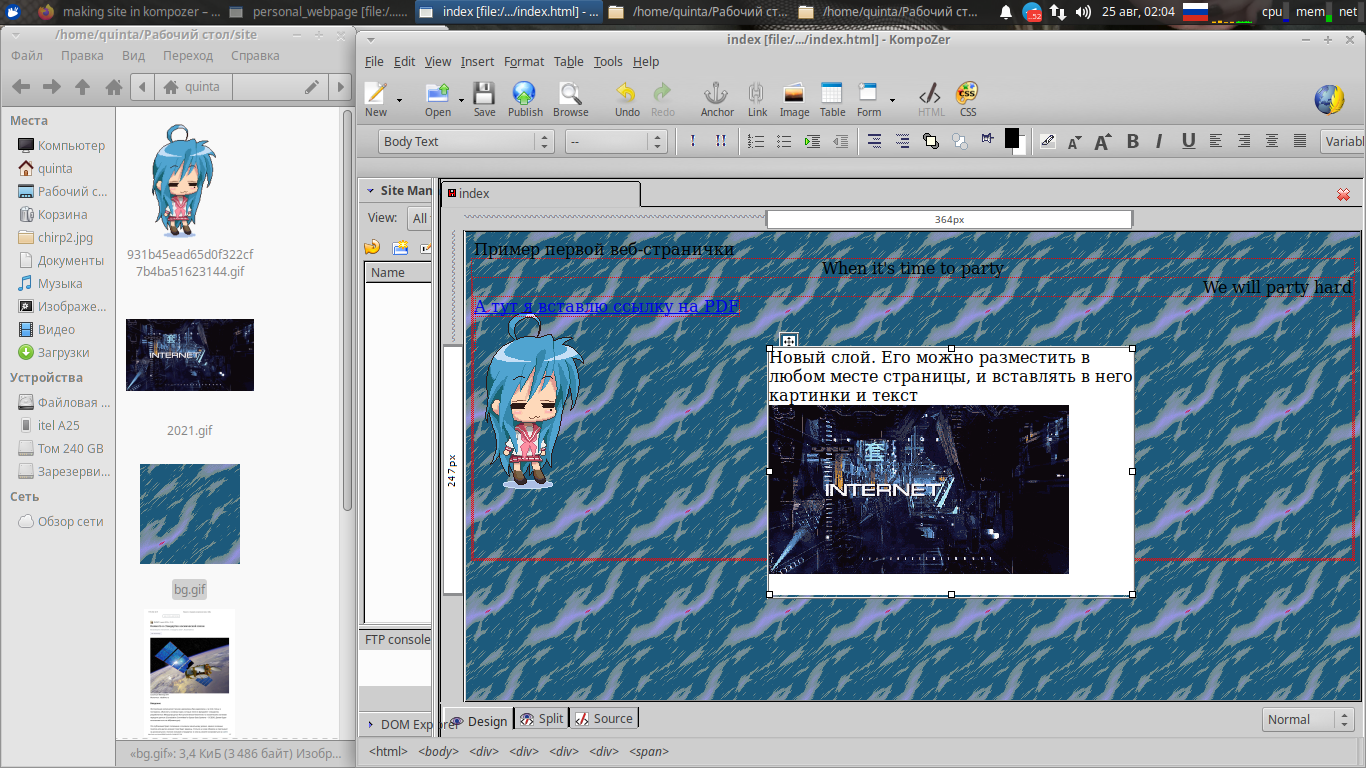
Task: Switch to the Source view tab
Action: (x=603, y=719)
